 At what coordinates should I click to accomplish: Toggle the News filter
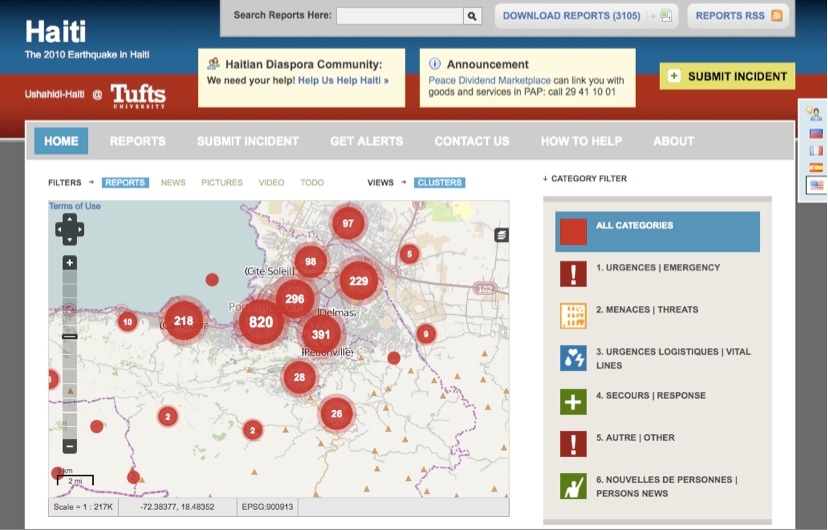click(173, 183)
